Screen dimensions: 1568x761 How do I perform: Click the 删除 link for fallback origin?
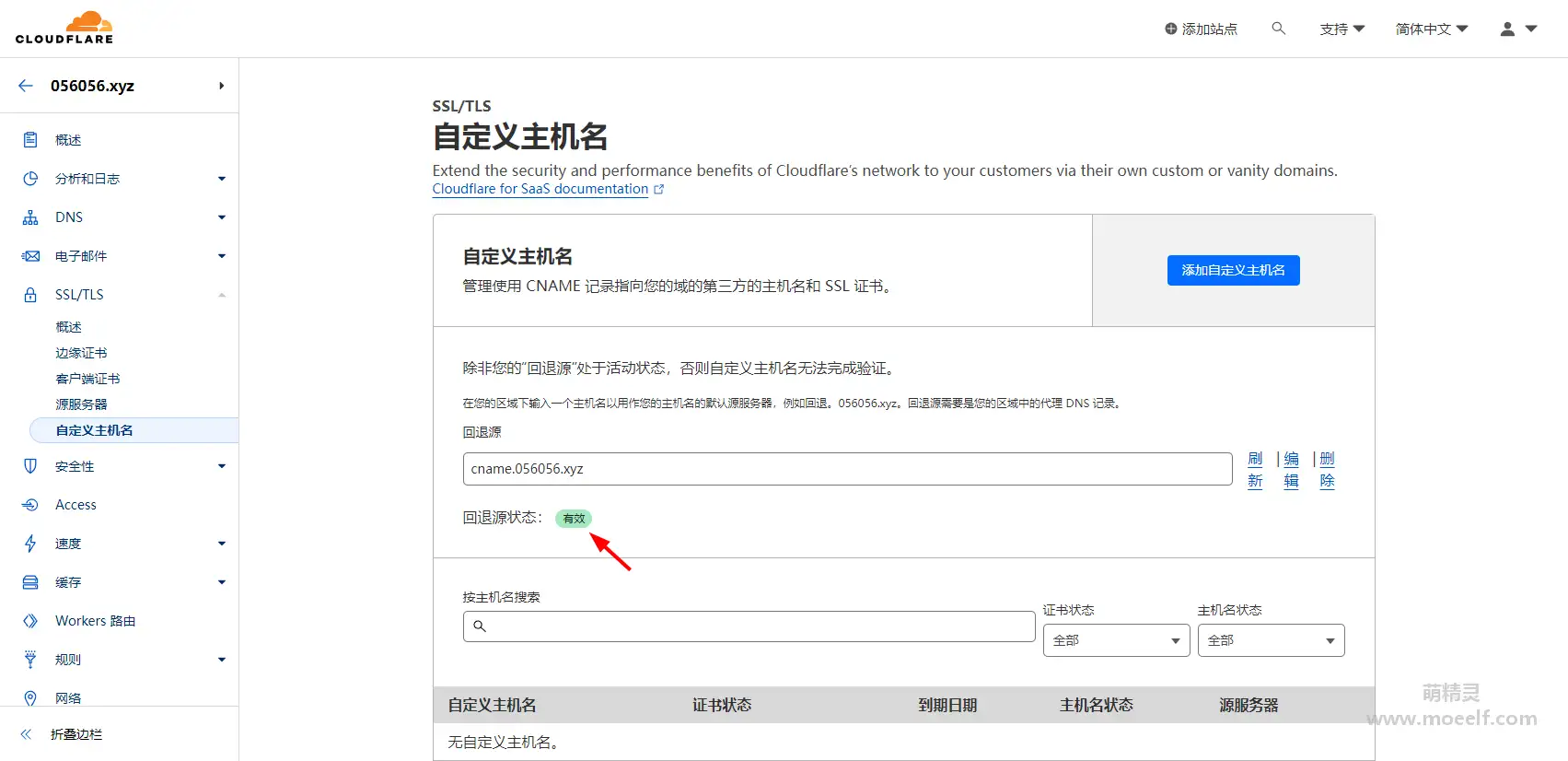click(1327, 470)
